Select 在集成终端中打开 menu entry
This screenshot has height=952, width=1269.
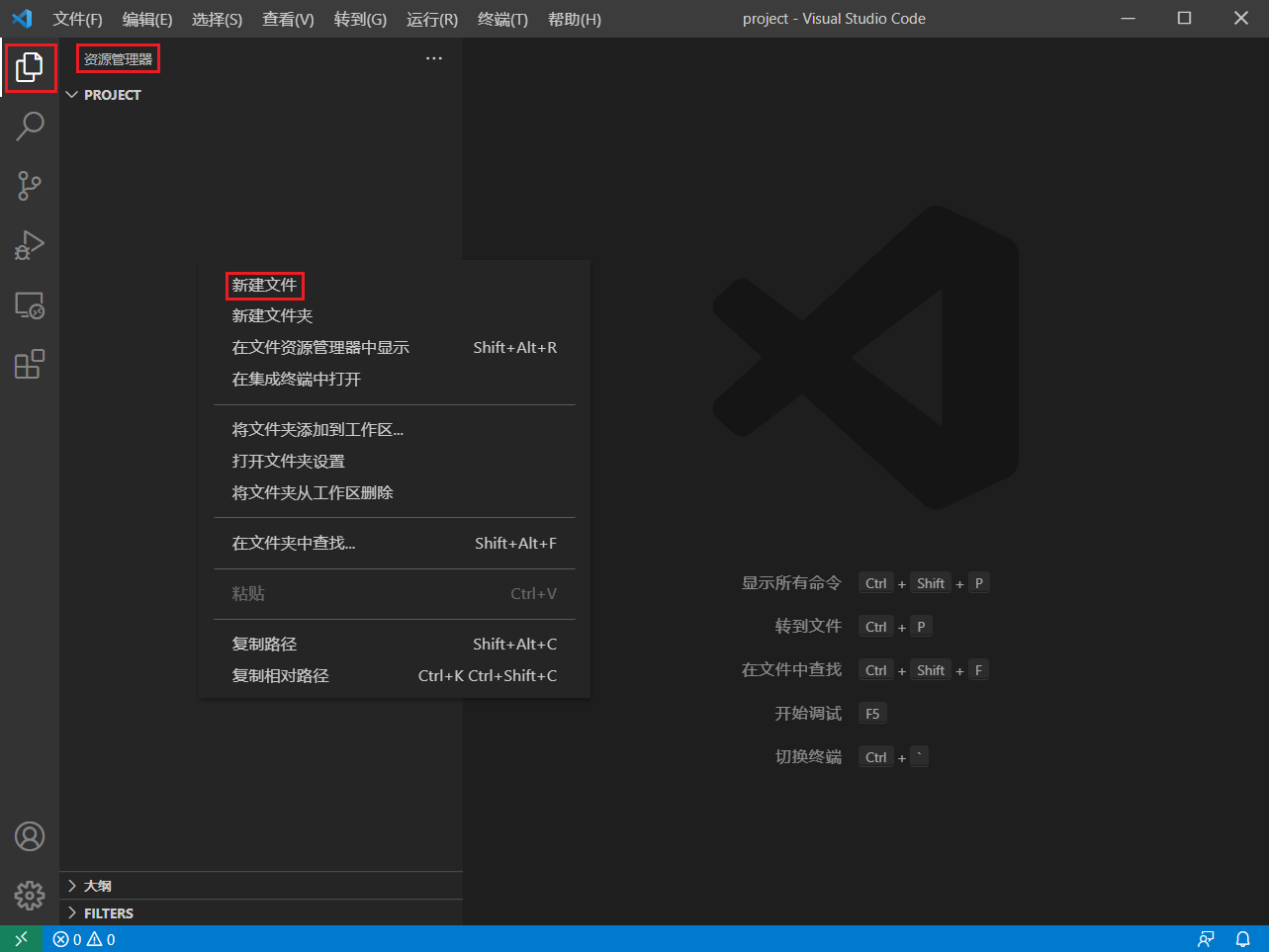point(395,380)
